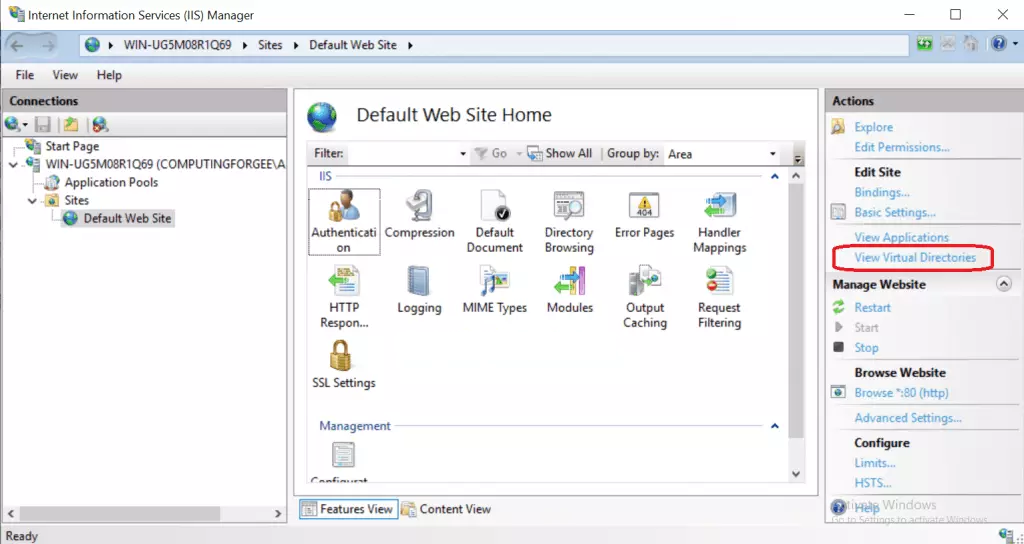Restart the website
The height and width of the screenshot is (544, 1024).
[872, 308]
